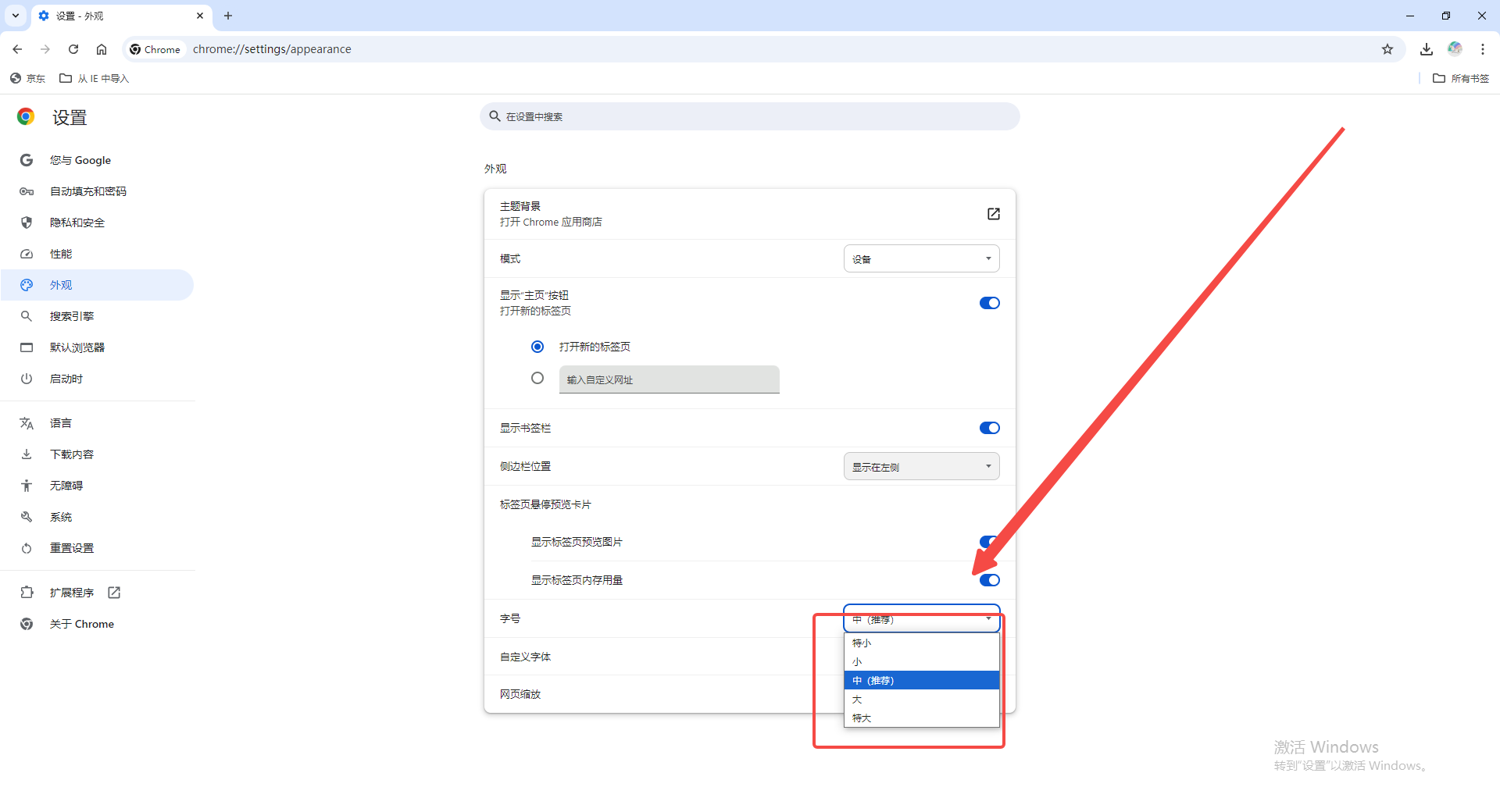
Task: Go forward with the browser forward arrow
Action: click(x=45, y=49)
